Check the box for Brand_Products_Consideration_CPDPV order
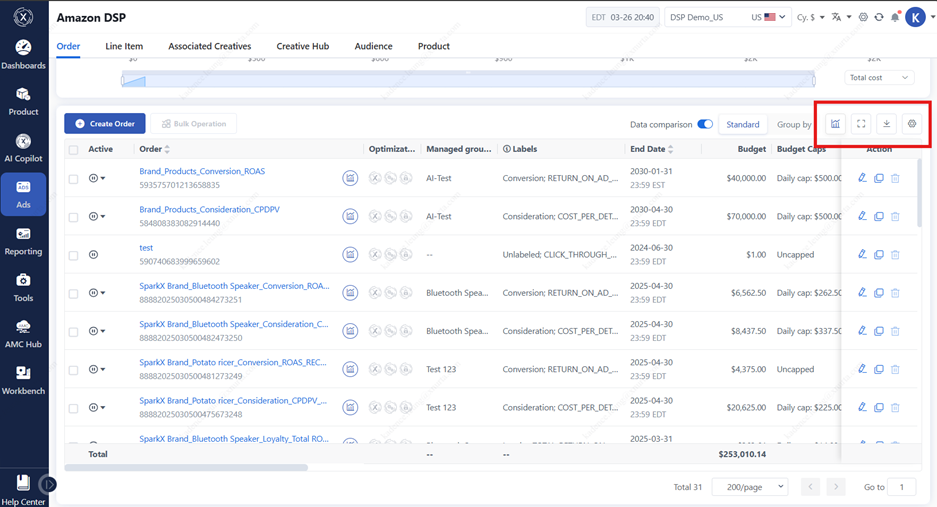The width and height of the screenshot is (937, 507). (73, 217)
